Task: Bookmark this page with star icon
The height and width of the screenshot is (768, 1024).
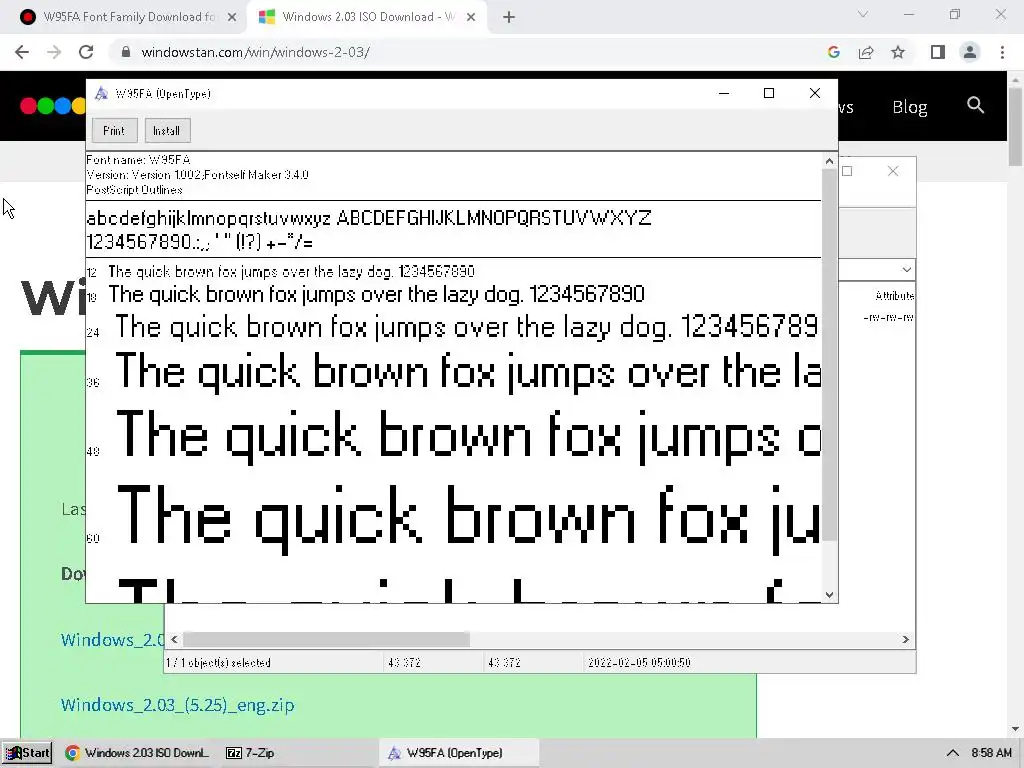Action: pyautogui.click(x=898, y=52)
